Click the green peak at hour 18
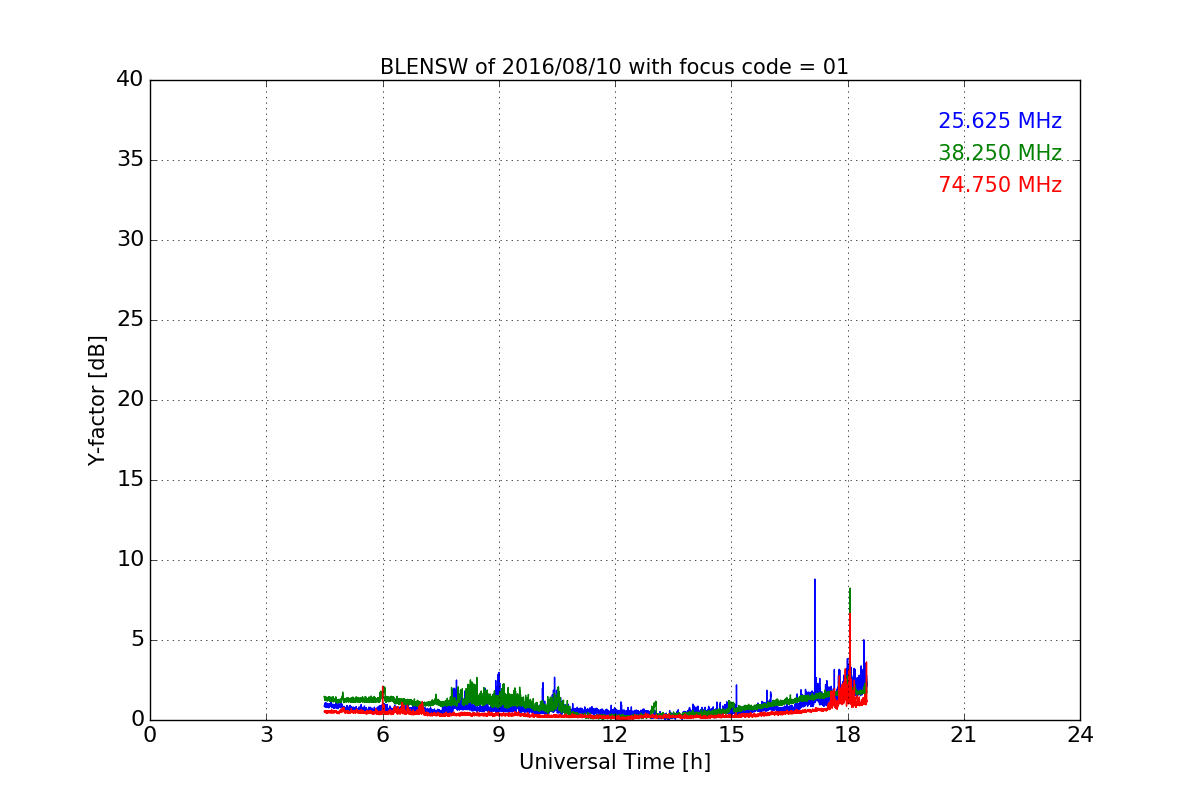 tap(849, 600)
